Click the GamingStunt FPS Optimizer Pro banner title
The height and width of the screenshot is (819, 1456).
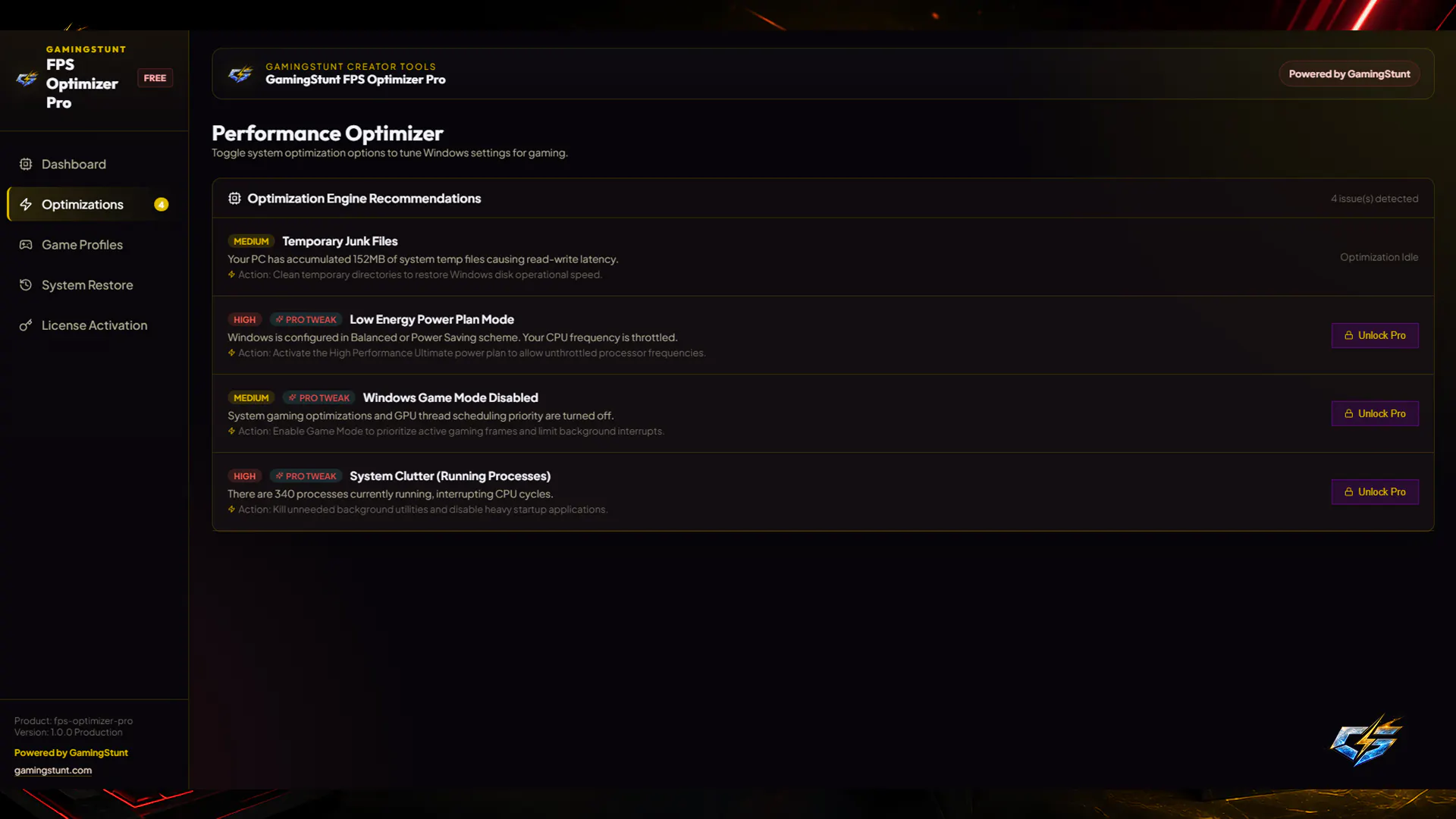356,80
